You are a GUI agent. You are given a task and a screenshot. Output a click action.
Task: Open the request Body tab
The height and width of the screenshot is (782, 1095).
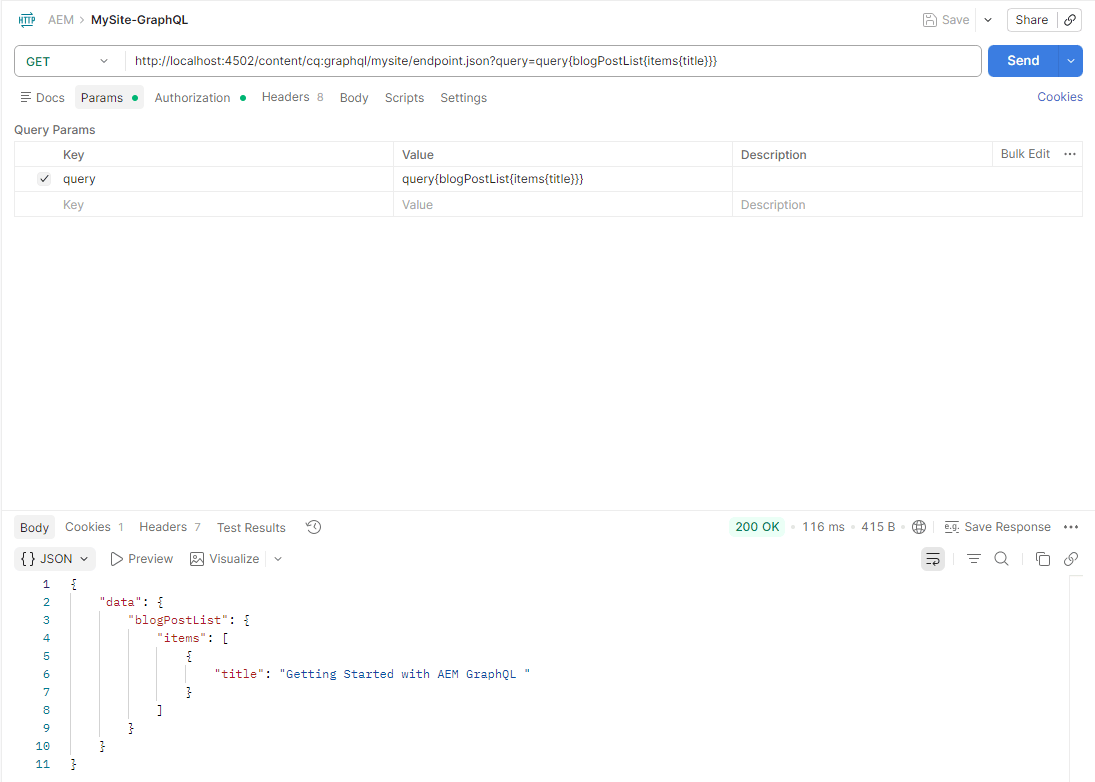(354, 98)
